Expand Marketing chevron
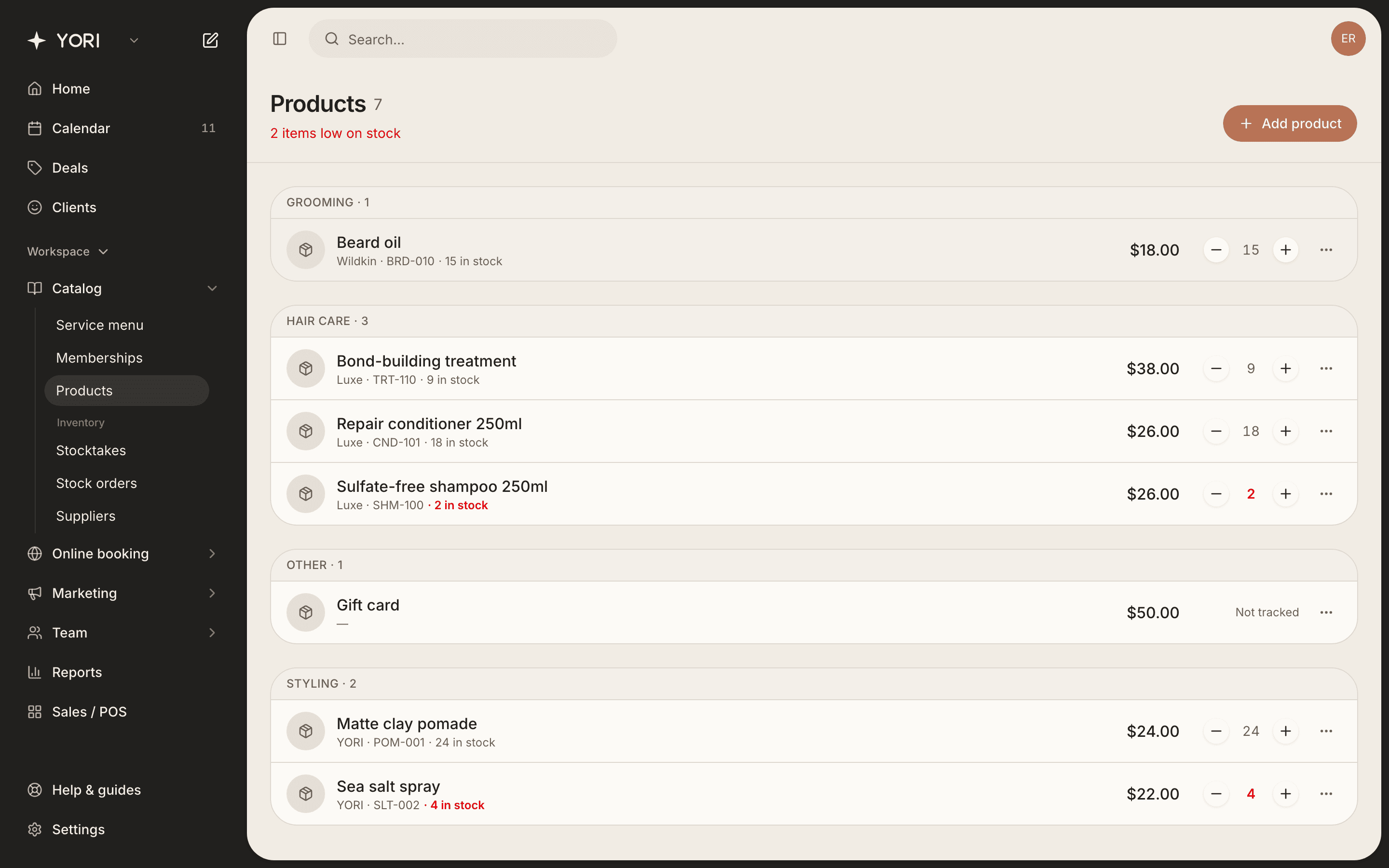The image size is (1389, 868). pyautogui.click(x=212, y=593)
